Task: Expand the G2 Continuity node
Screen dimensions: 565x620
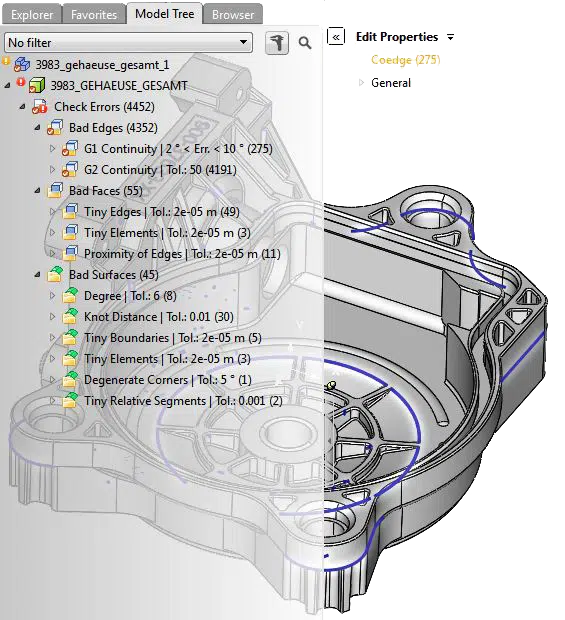Action: pyautogui.click(x=52, y=169)
